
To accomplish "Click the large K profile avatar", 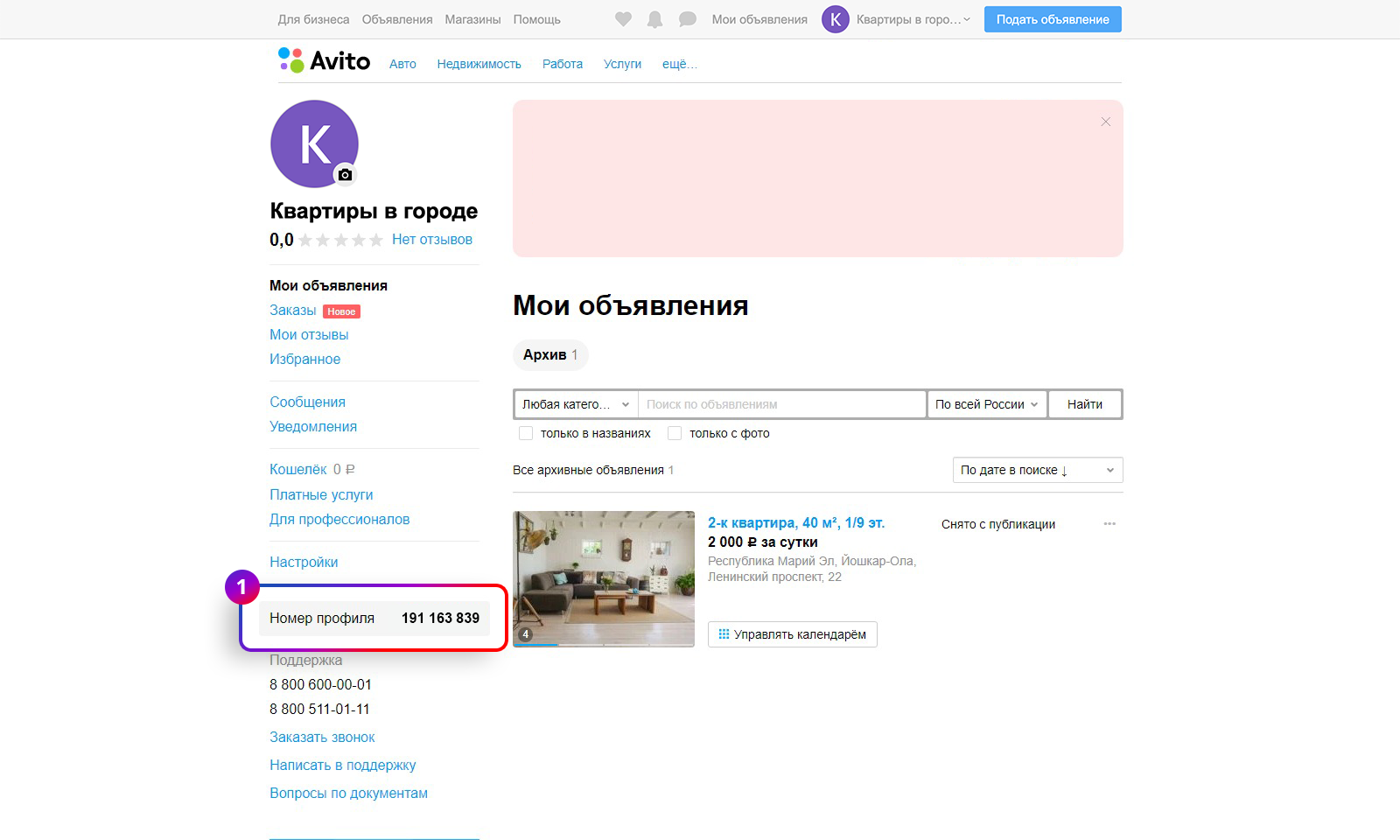I will [314, 143].
